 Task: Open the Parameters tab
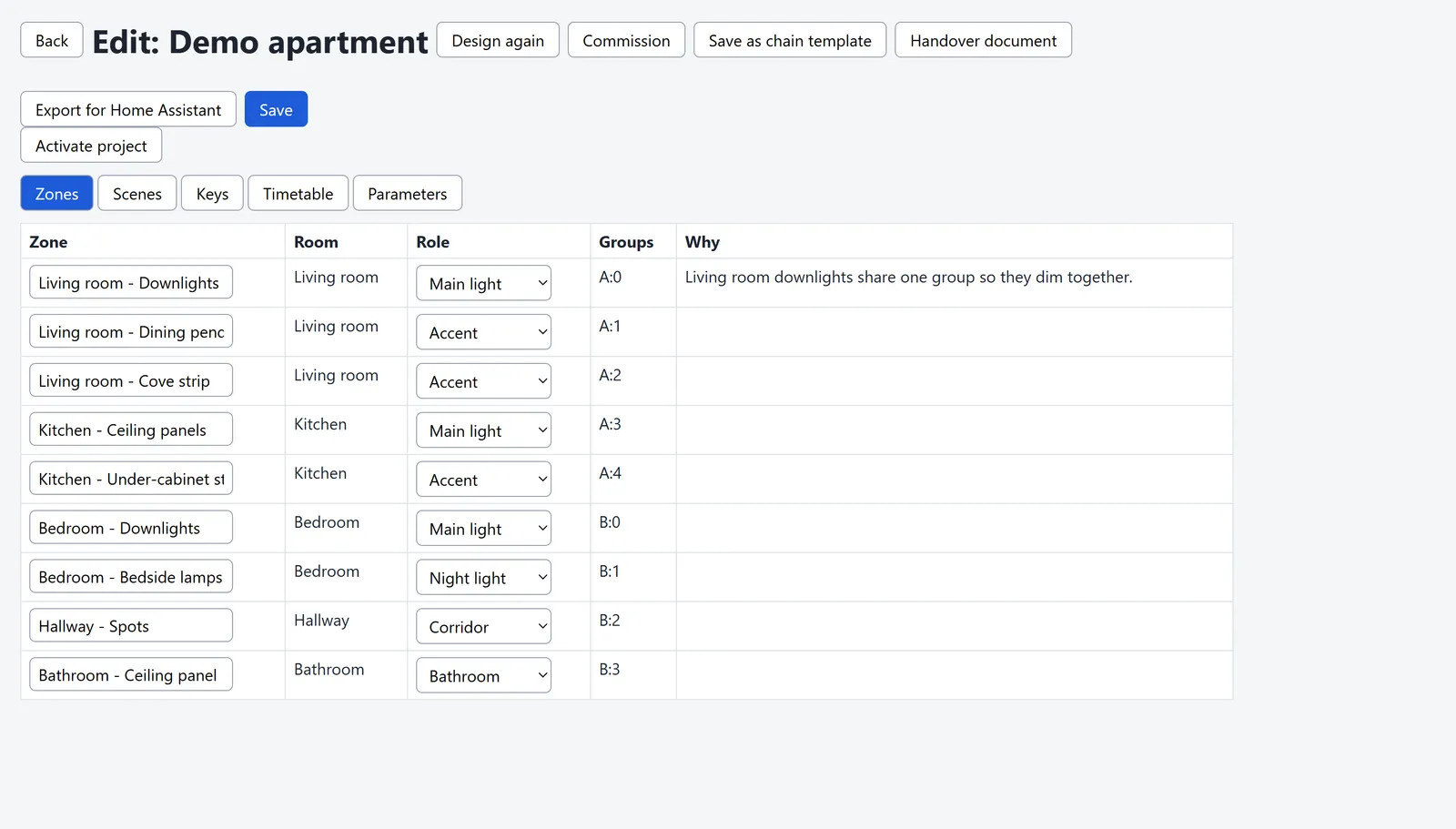point(408,193)
